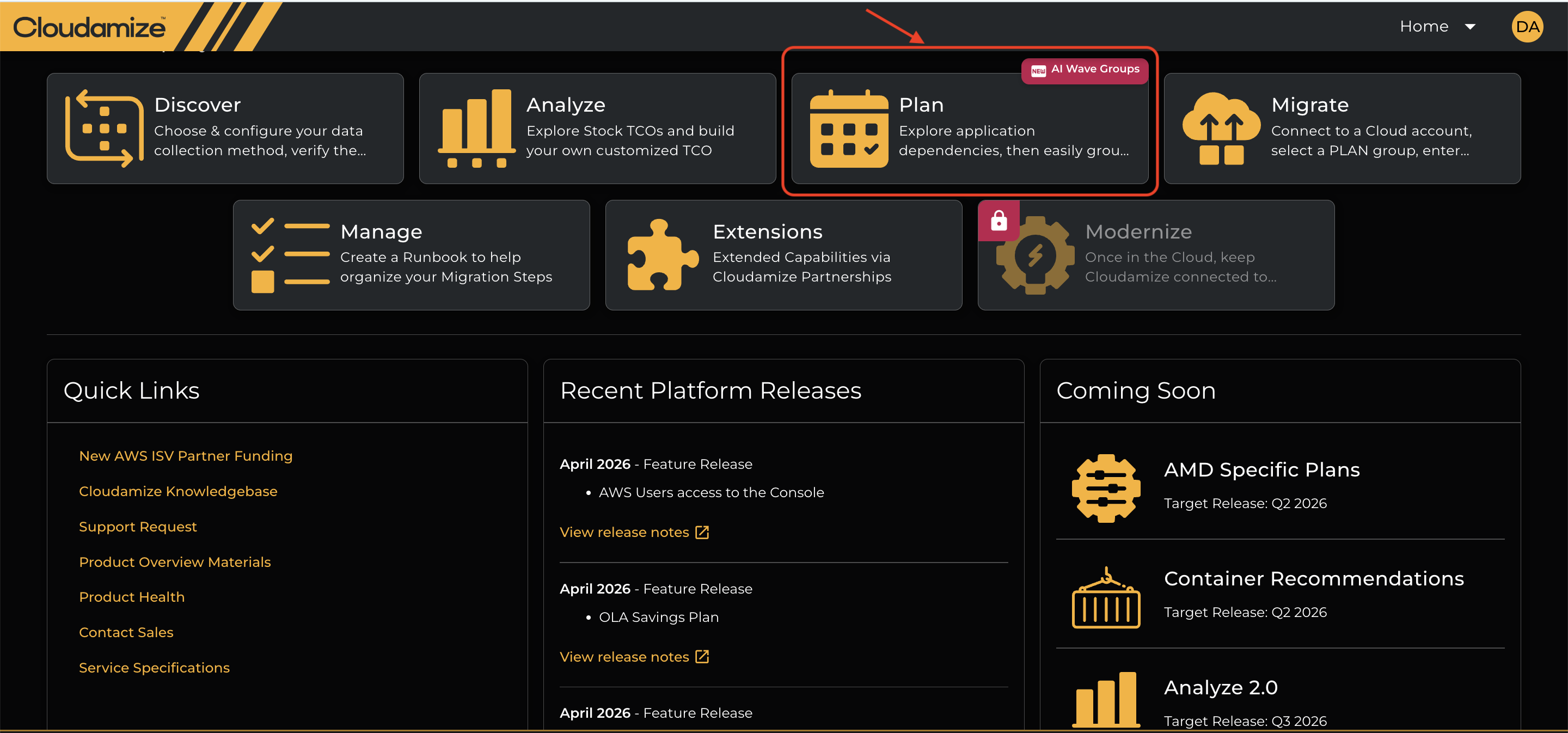Click the Modernize card description text
1568x733 pixels.
(x=1181, y=267)
